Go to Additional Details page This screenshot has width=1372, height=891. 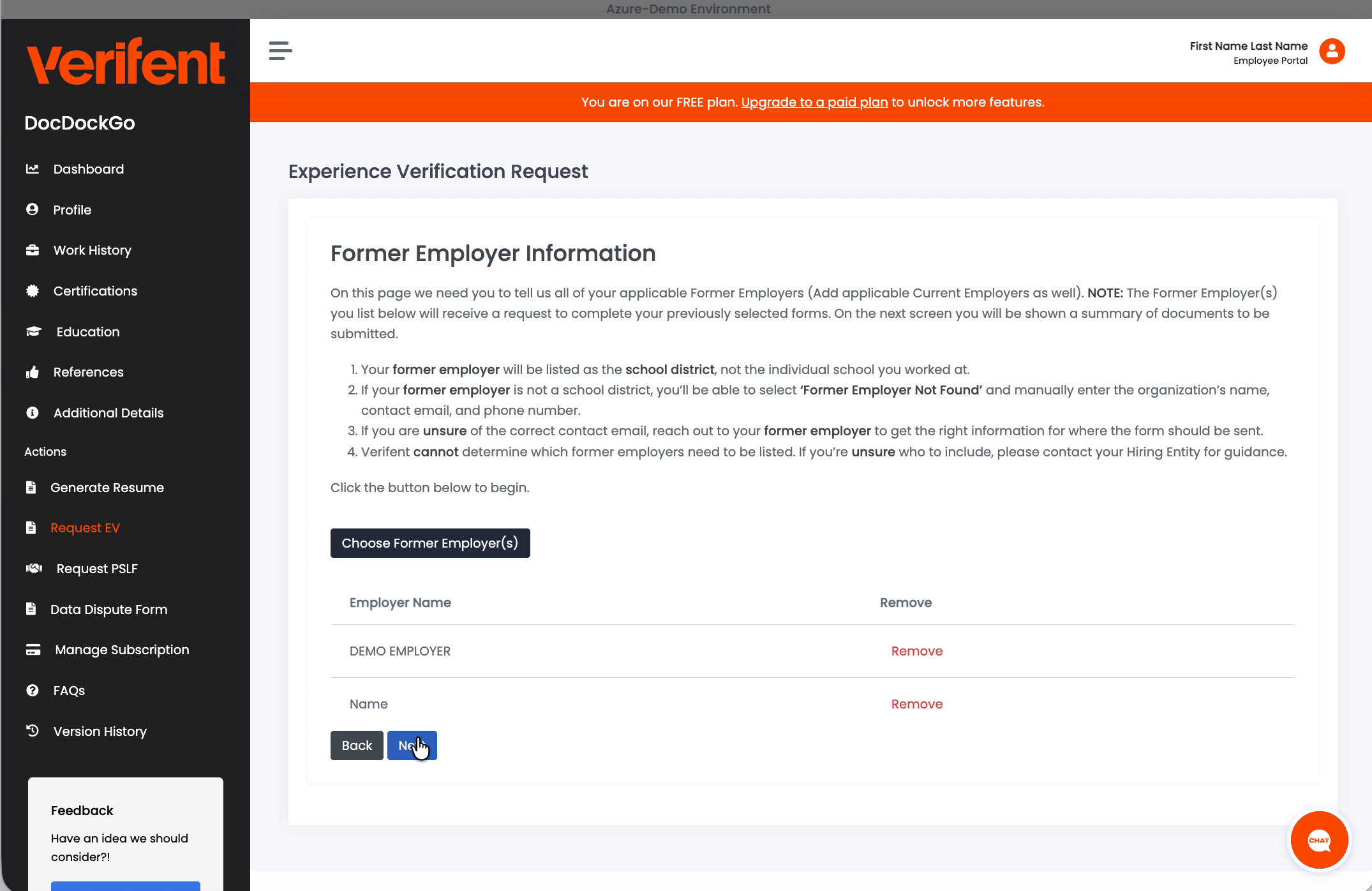108,413
